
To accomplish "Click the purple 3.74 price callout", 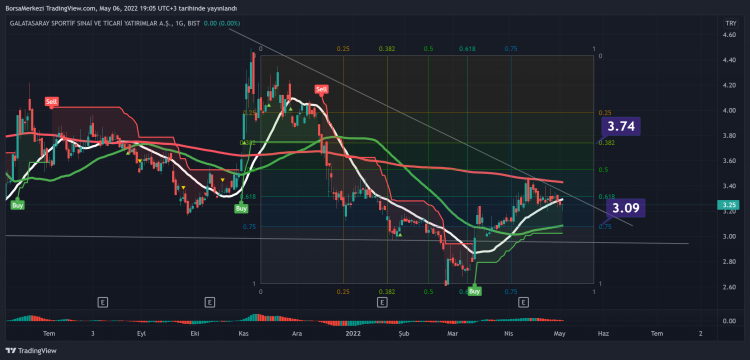I will 621,127.
